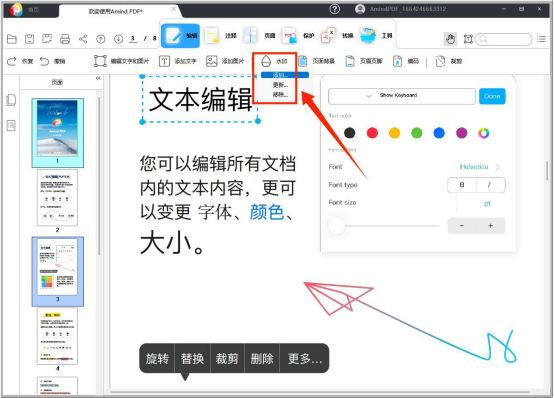Select the 编辑文字和图片 edit tool

coord(122,61)
